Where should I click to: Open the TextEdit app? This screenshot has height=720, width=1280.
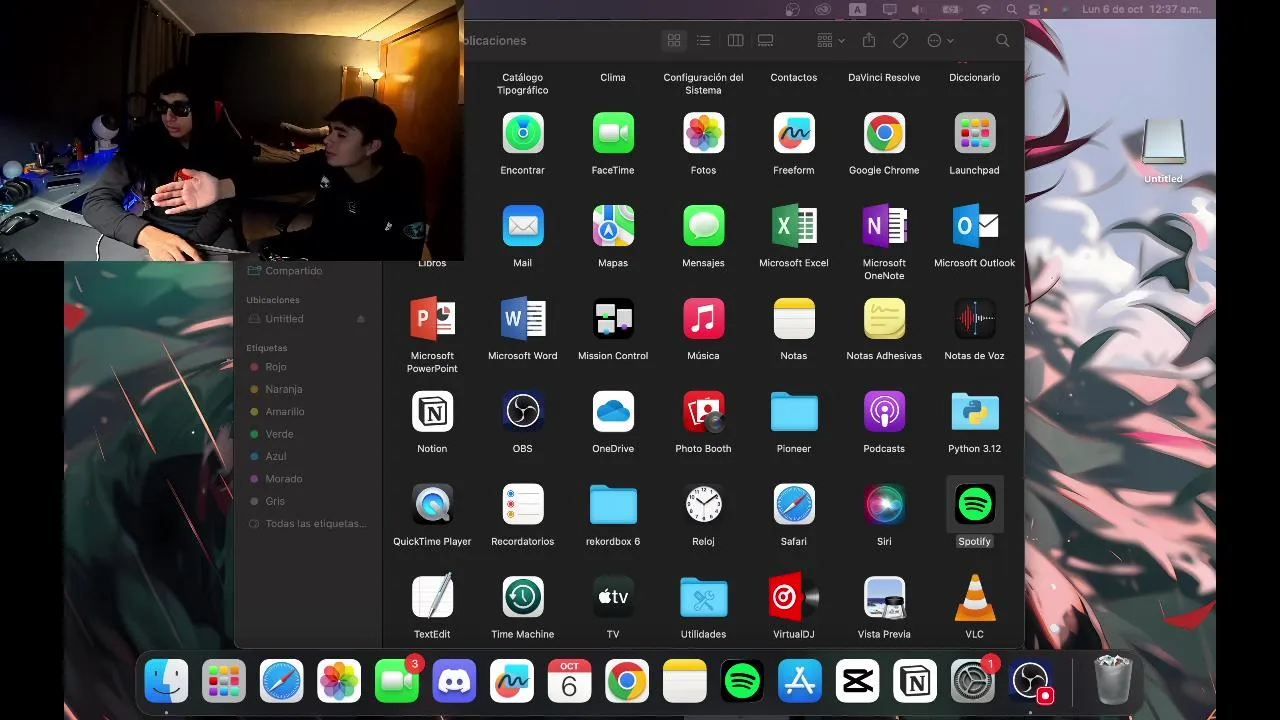pos(432,598)
